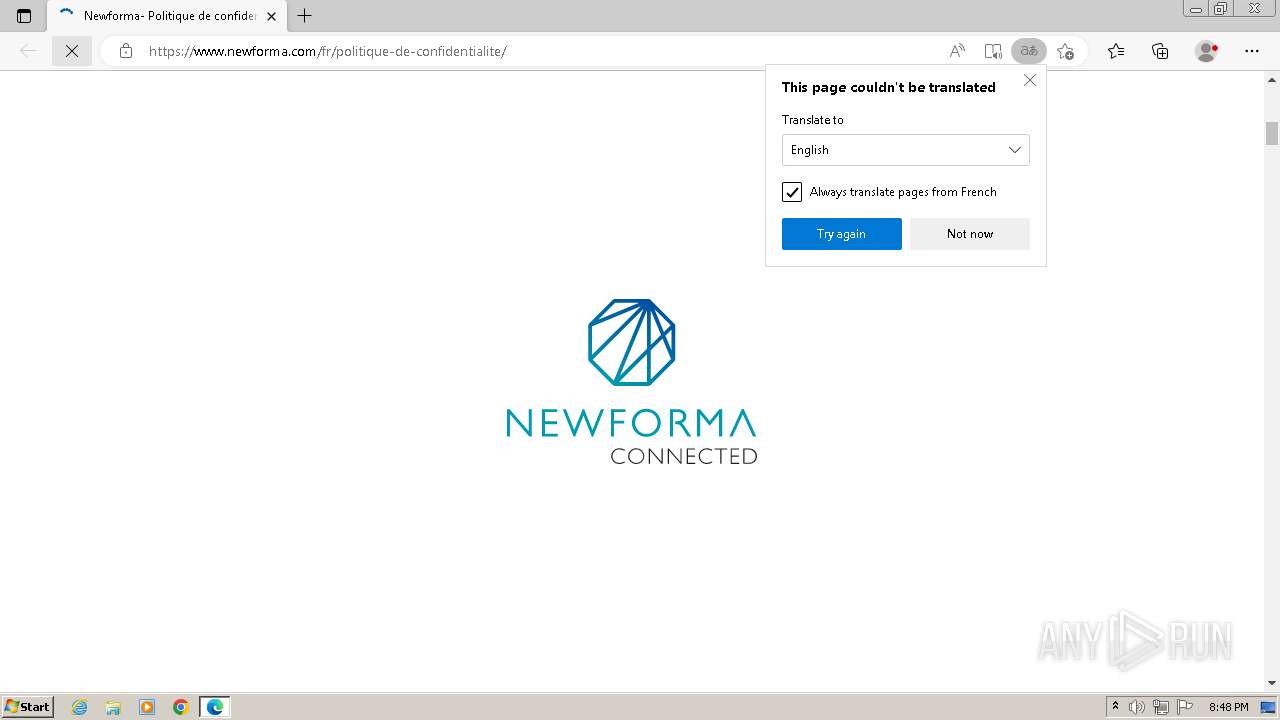Go back to previous page
Viewport: 1280px width, 720px height.
pyautogui.click(x=28, y=51)
